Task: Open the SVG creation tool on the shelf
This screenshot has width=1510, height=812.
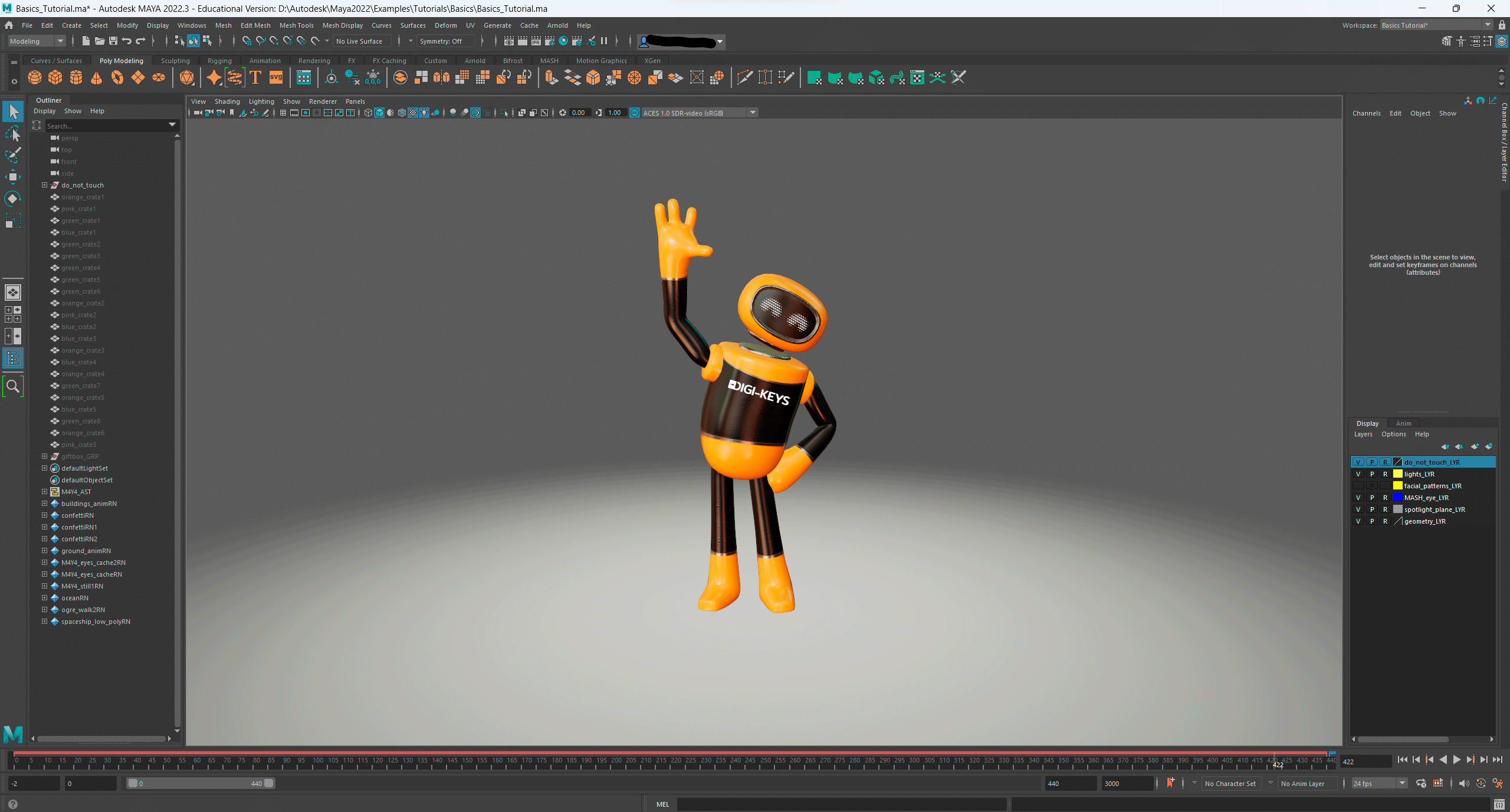Action: [275, 77]
